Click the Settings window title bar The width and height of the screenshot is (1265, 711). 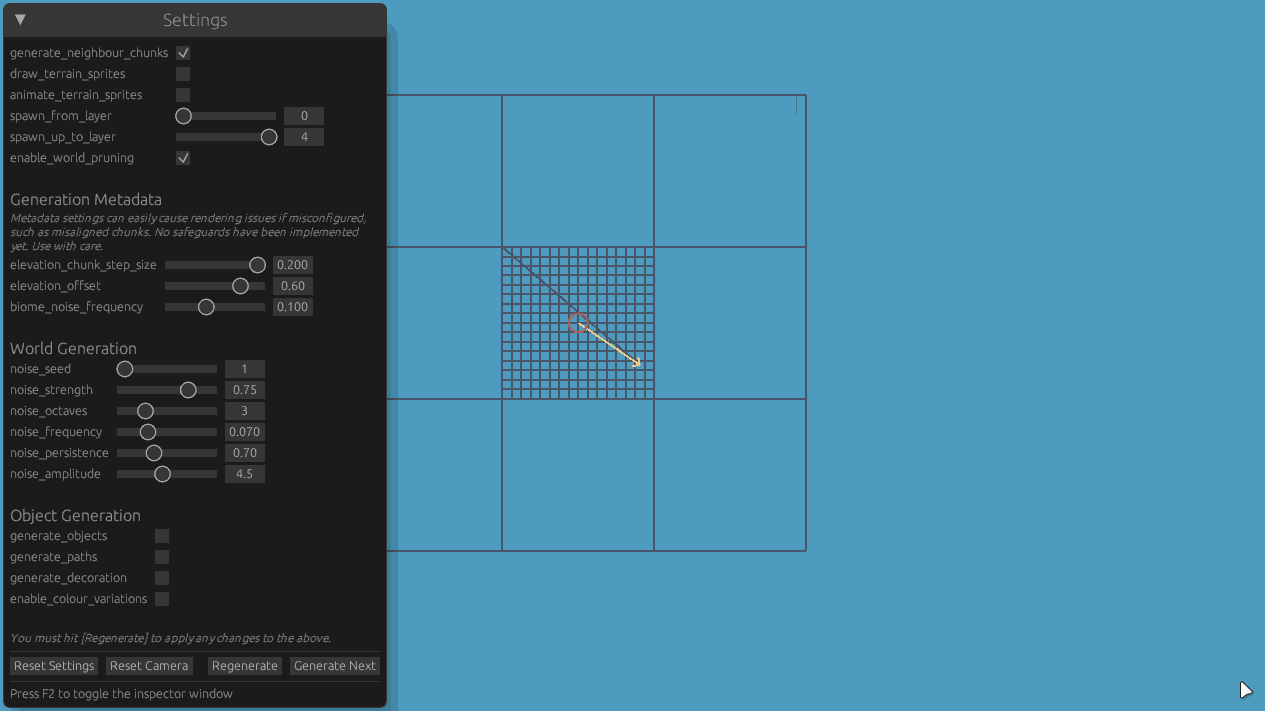point(195,20)
